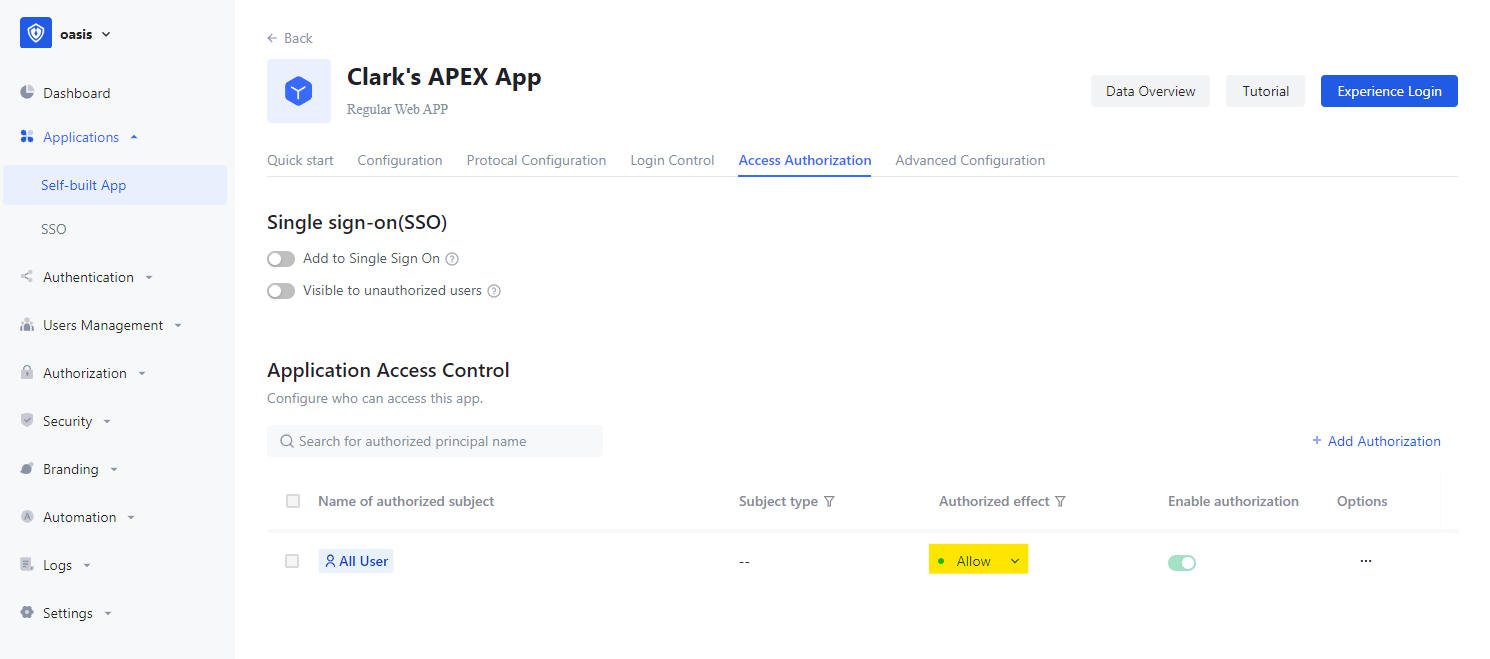This screenshot has width=1490, height=659.
Task: Click the Authorized effect filter icon
Action: (x=1060, y=502)
